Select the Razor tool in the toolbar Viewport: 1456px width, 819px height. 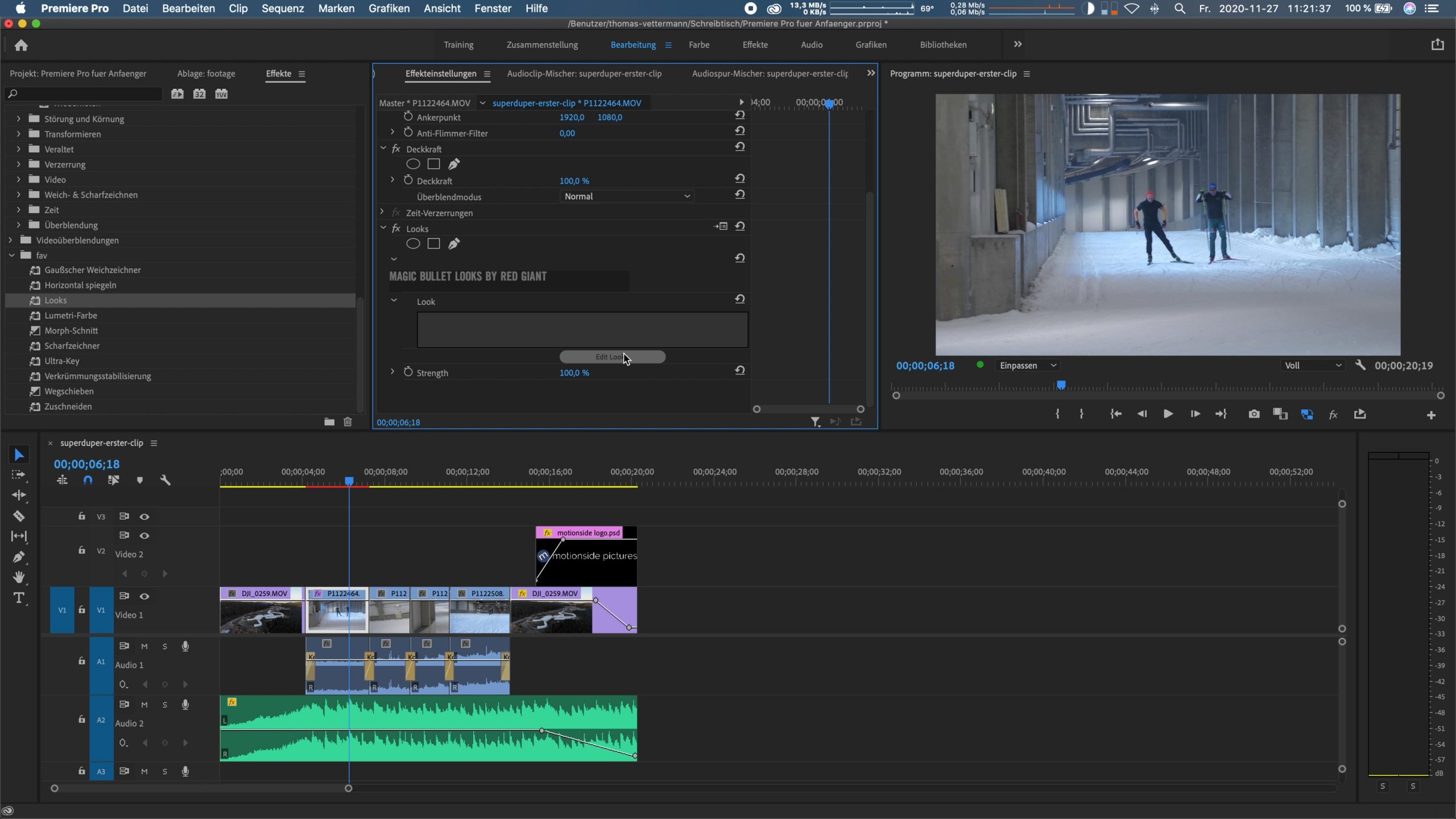[x=19, y=516]
